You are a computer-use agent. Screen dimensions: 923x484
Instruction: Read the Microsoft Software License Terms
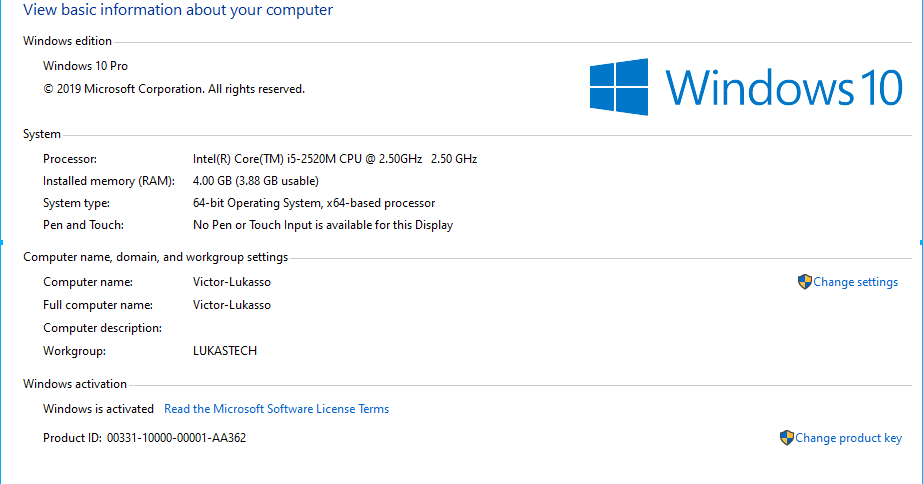(x=276, y=409)
